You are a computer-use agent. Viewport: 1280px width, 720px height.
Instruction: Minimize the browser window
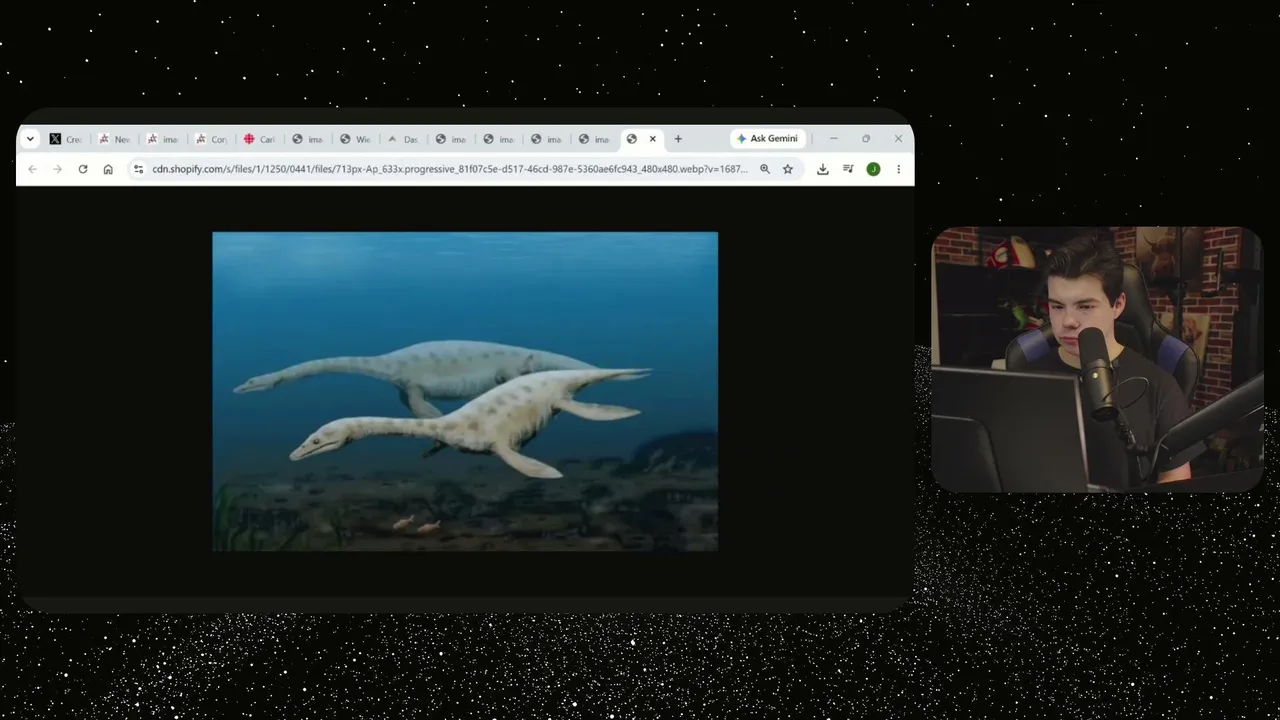click(x=833, y=139)
